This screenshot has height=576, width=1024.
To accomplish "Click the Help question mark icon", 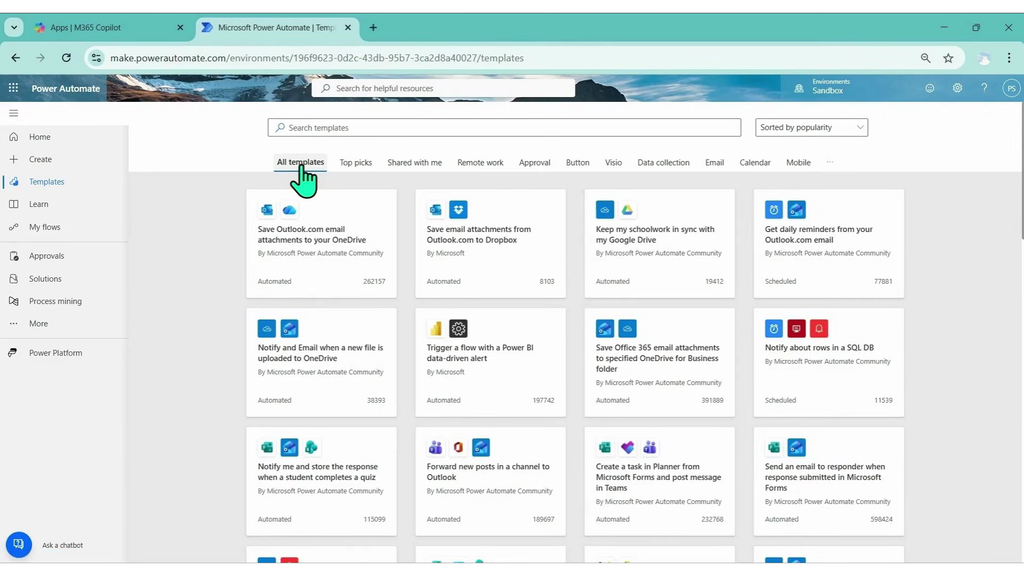I will [x=984, y=88].
